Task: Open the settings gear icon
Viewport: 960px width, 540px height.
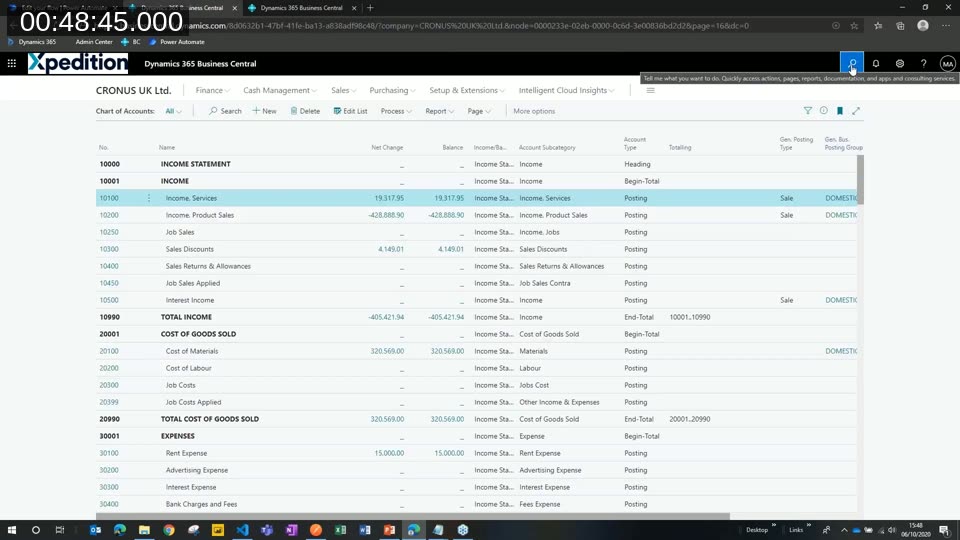Action: tap(899, 63)
